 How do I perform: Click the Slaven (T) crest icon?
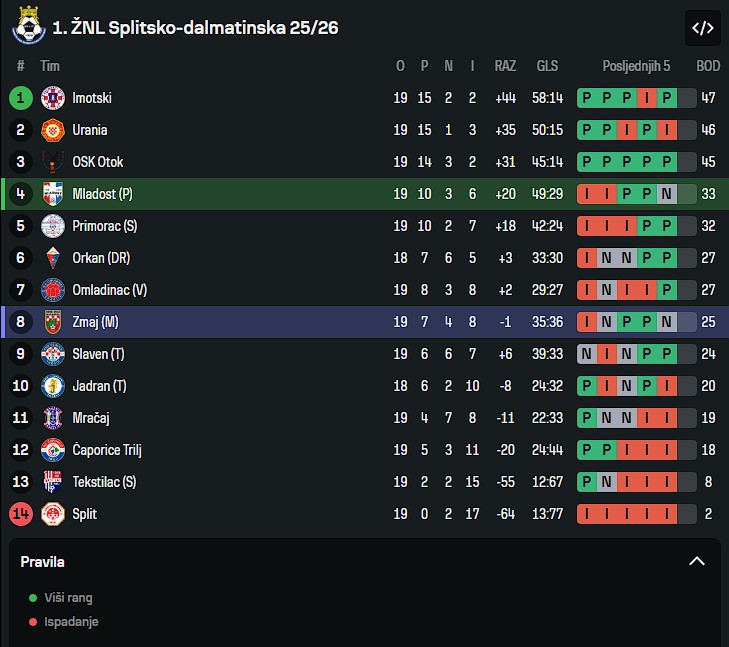(x=53, y=354)
